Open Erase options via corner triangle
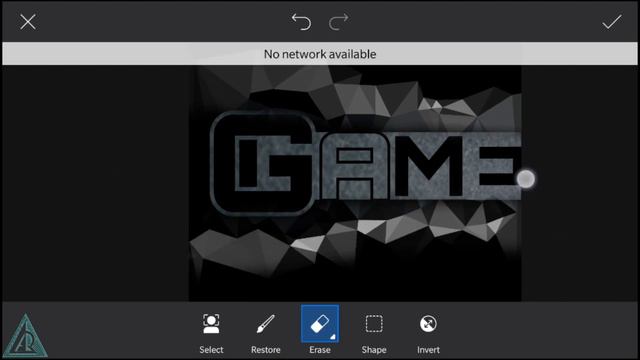This screenshot has width=640, height=360. click(333, 337)
